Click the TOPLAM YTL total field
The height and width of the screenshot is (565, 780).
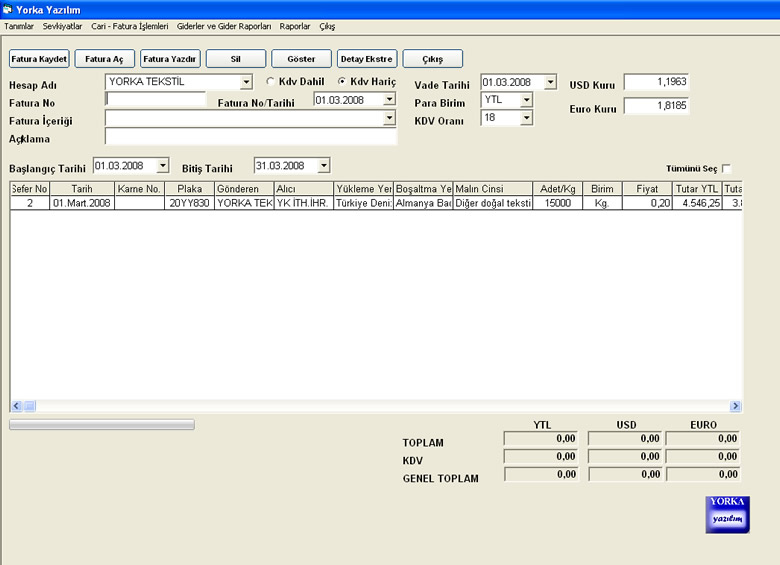541,438
